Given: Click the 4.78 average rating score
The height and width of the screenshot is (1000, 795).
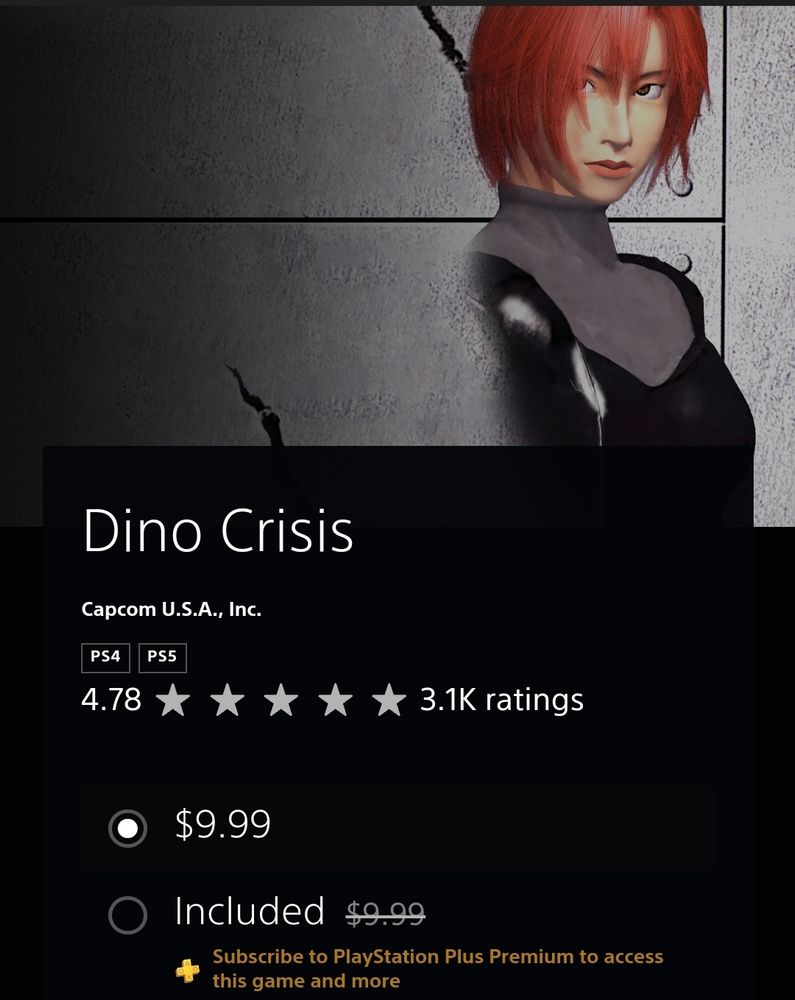Looking at the screenshot, I should (x=111, y=700).
